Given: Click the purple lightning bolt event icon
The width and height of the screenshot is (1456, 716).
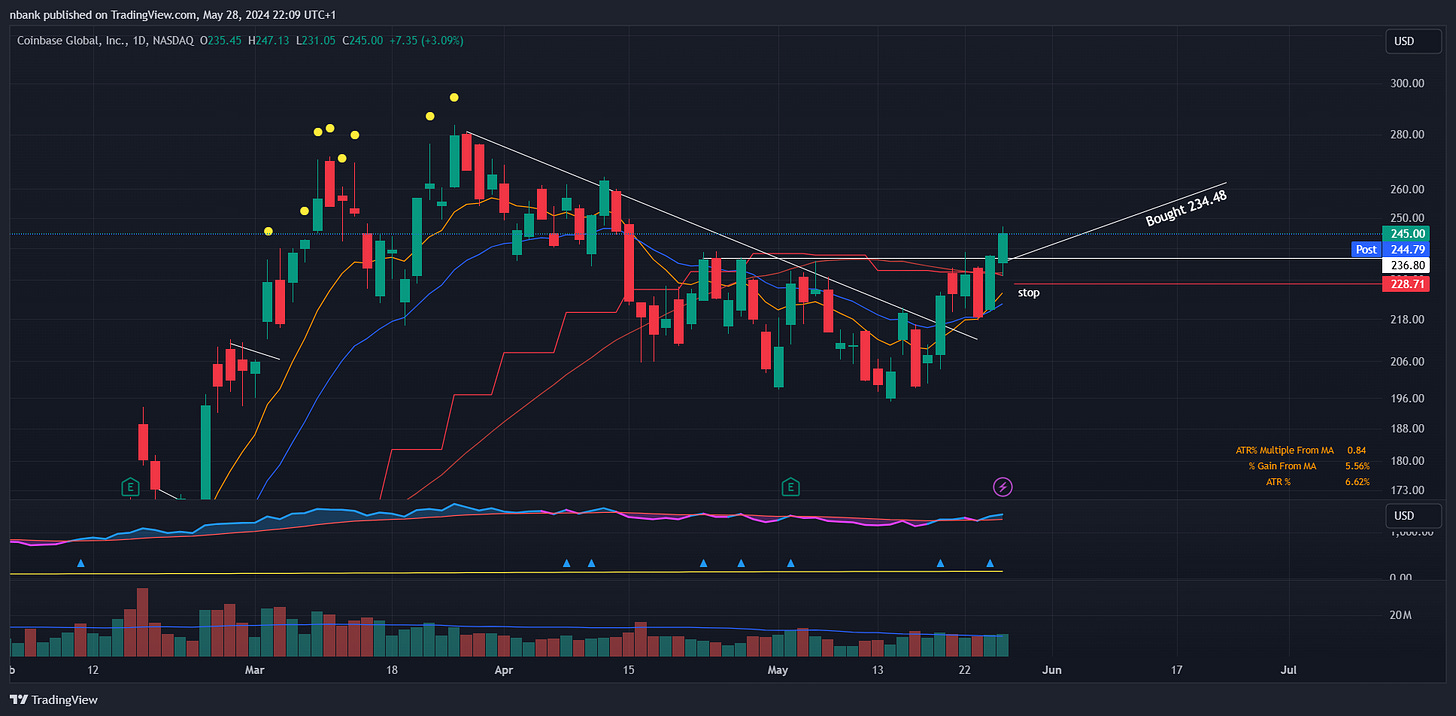Looking at the screenshot, I should pyautogui.click(x=1002, y=487).
